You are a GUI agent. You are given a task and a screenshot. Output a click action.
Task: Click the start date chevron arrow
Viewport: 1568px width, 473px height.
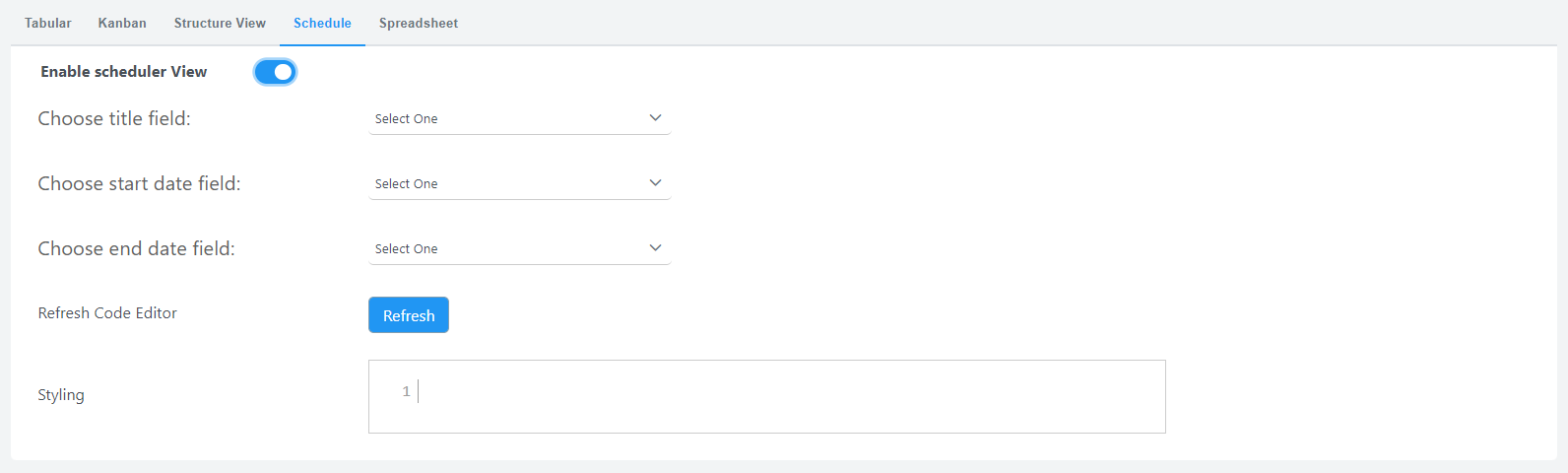(655, 183)
